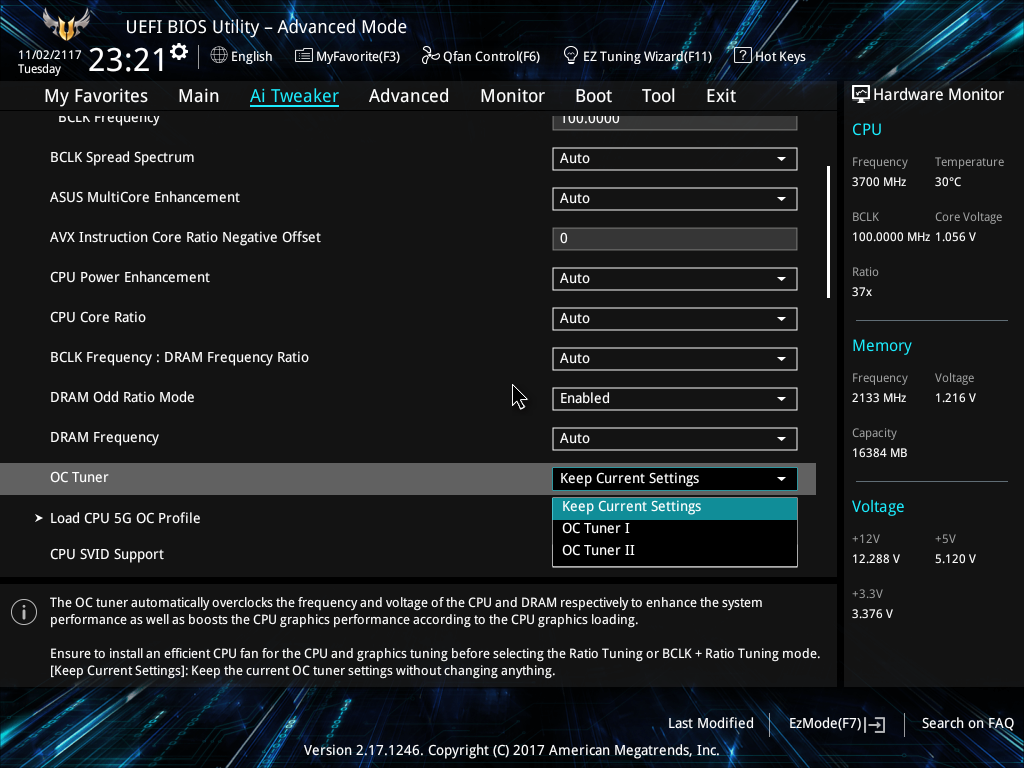Click the Hot Keys question mark icon

pos(742,56)
